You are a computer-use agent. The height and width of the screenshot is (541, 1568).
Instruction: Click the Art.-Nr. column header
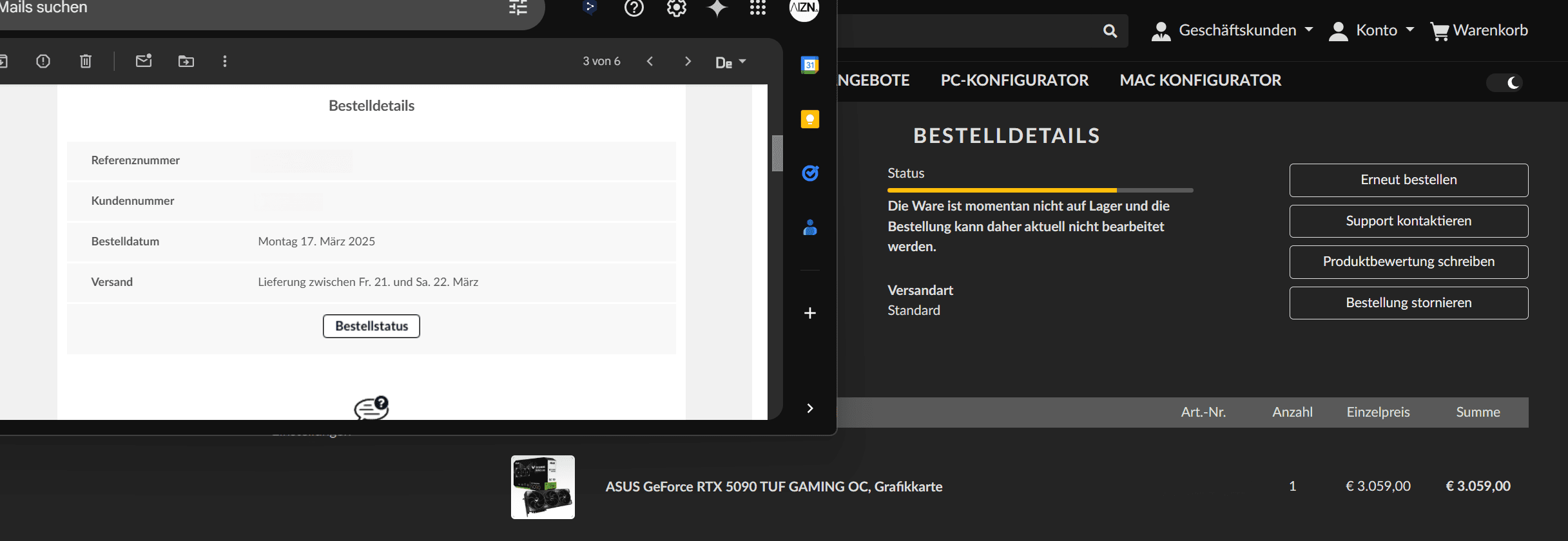pyautogui.click(x=1203, y=412)
